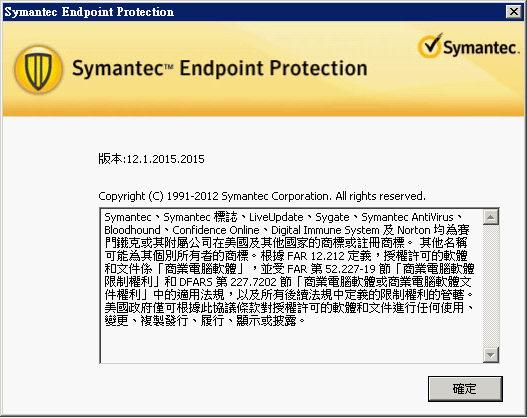
Task: Click the empty area inside legal notice box
Action: [291, 344]
